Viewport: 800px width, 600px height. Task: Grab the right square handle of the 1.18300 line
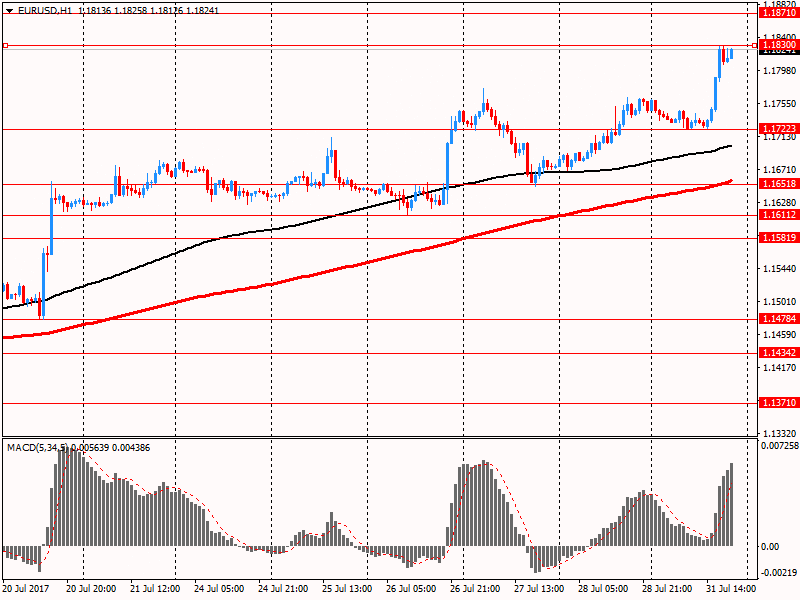click(x=755, y=46)
